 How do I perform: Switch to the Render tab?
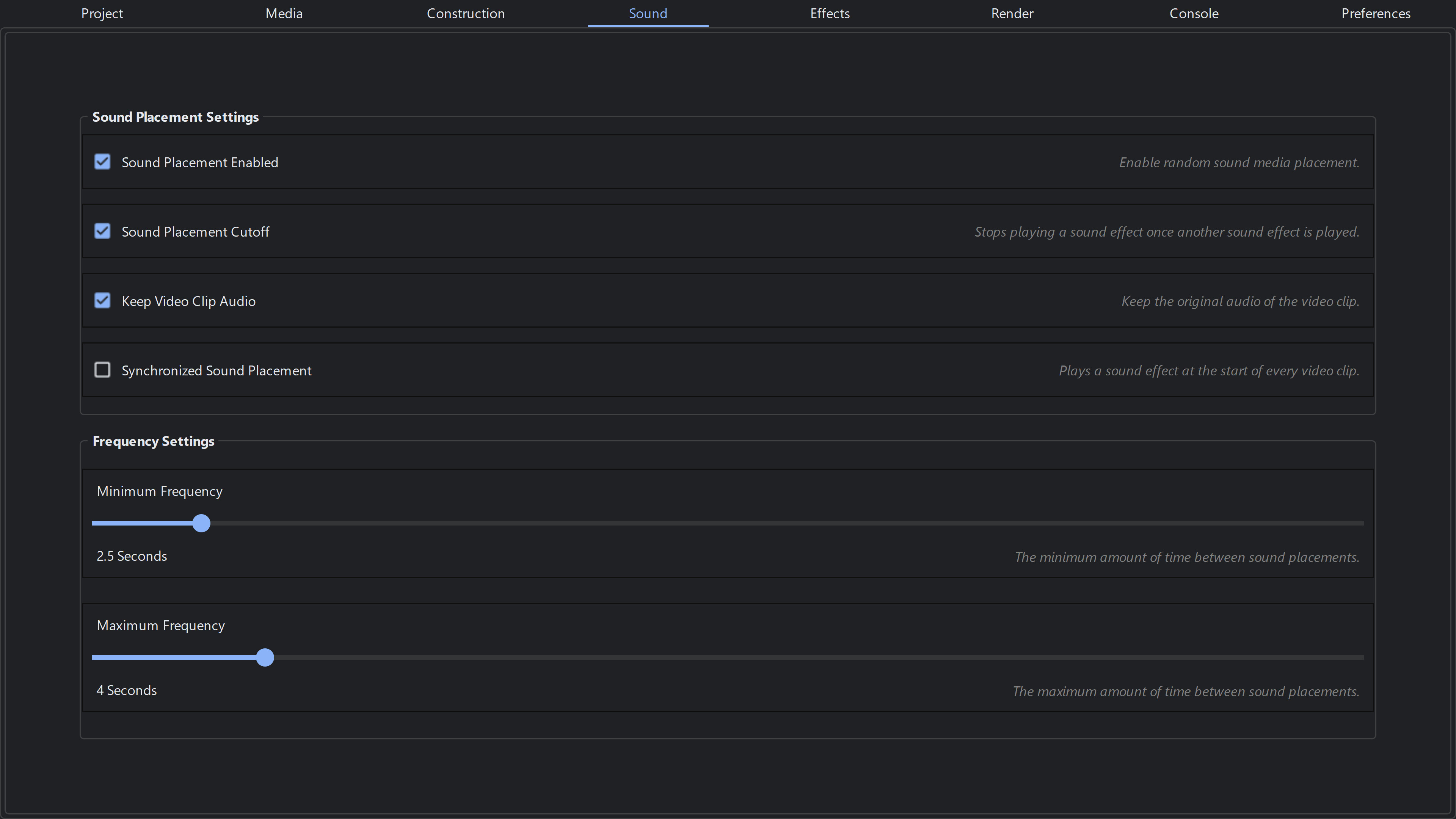(x=1012, y=13)
